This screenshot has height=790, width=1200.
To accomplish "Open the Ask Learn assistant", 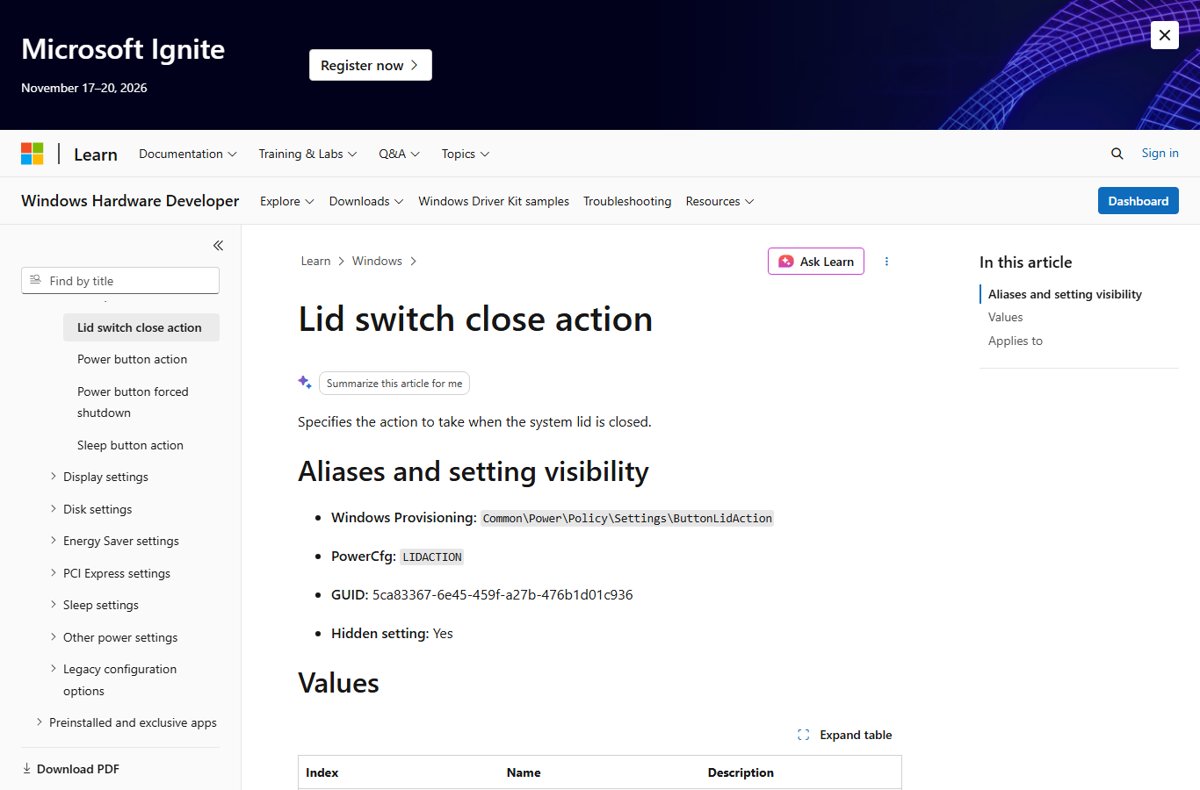I will pyautogui.click(x=816, y=261).
